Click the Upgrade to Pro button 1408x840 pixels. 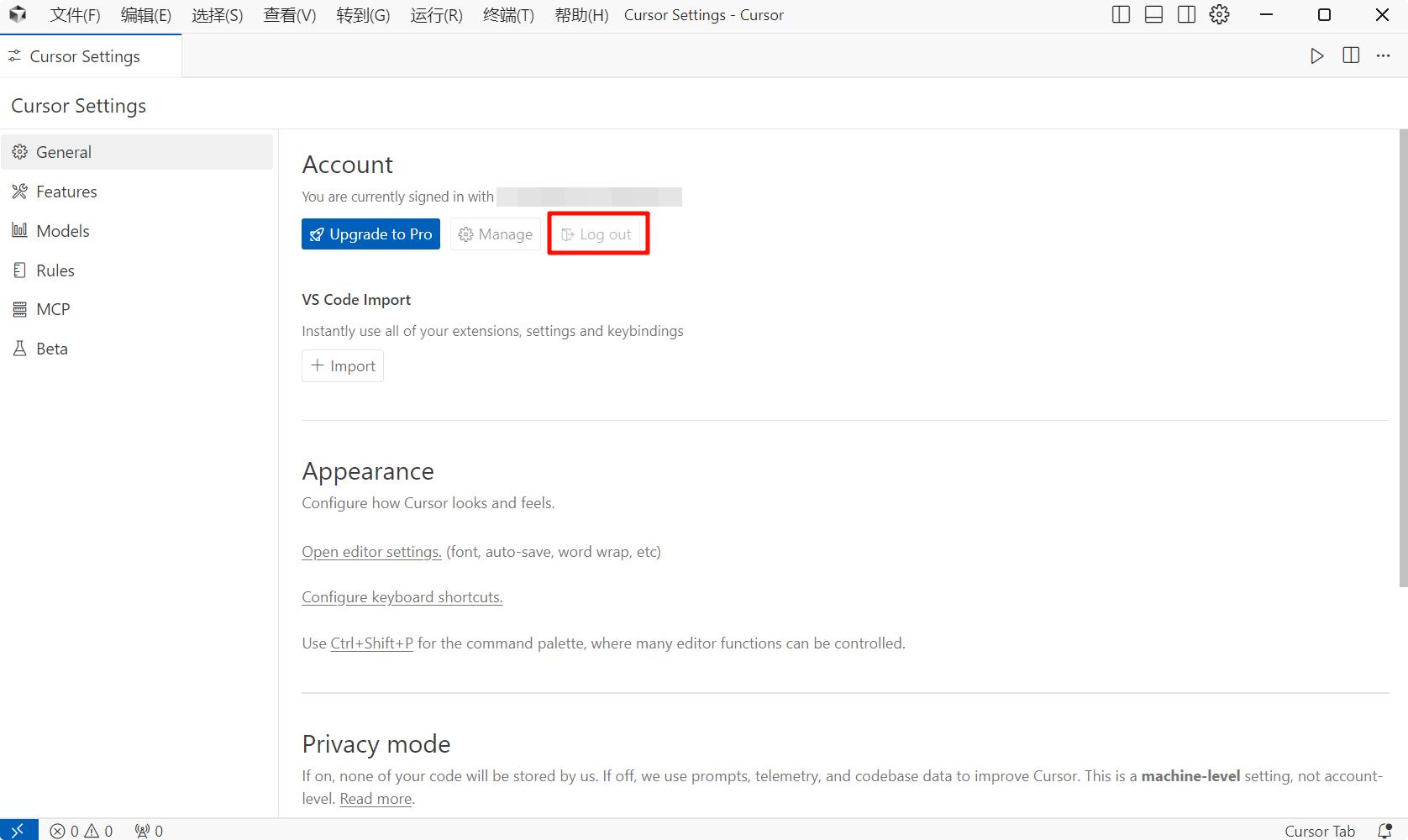pos(370,234)
